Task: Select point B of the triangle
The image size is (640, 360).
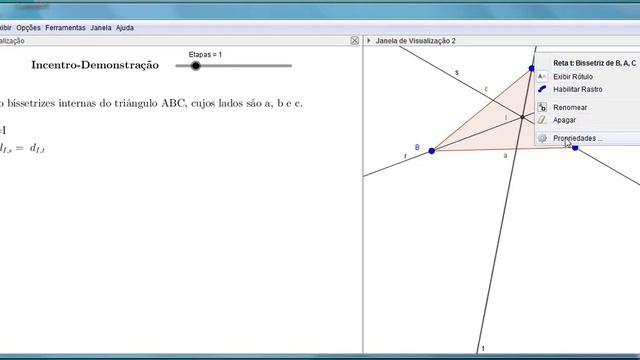Action: coord(431,151)
